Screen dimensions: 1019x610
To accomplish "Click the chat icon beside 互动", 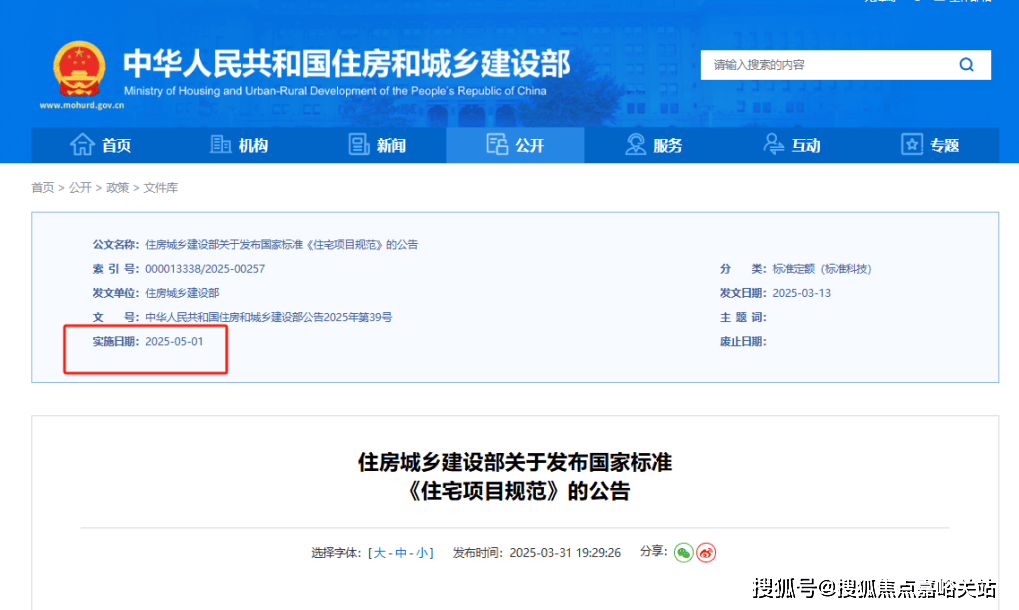I will [774, 145].
